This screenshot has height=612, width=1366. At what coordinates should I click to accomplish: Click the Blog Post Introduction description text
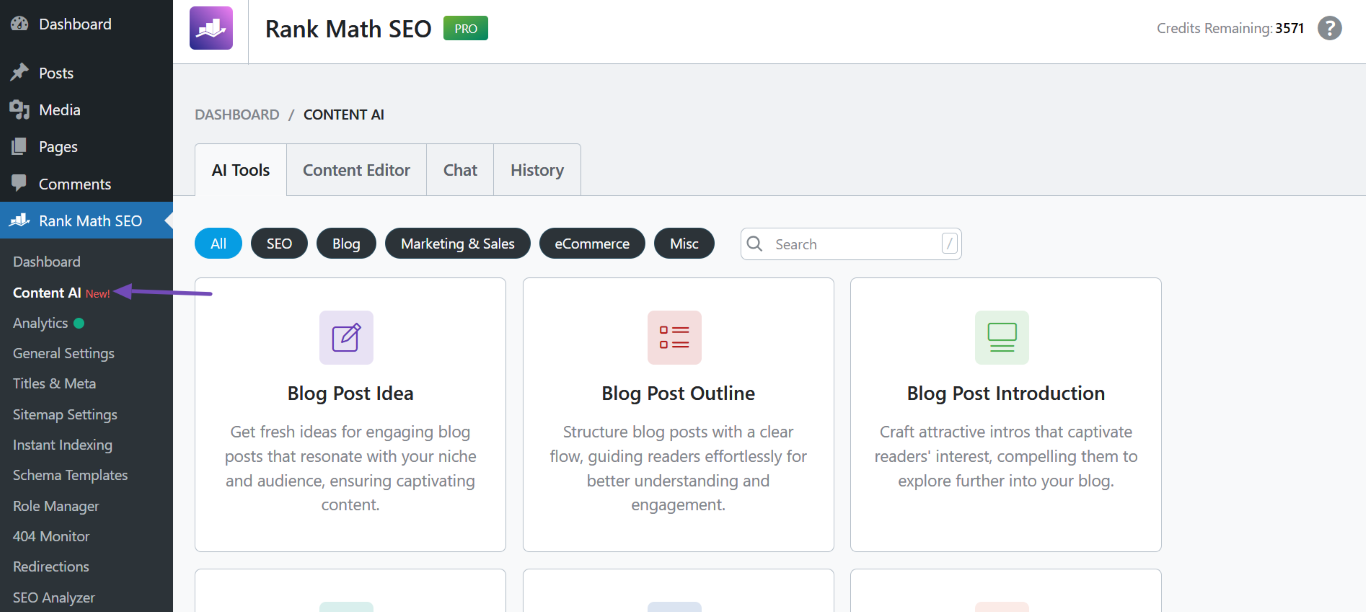(x=1006, y=456)
